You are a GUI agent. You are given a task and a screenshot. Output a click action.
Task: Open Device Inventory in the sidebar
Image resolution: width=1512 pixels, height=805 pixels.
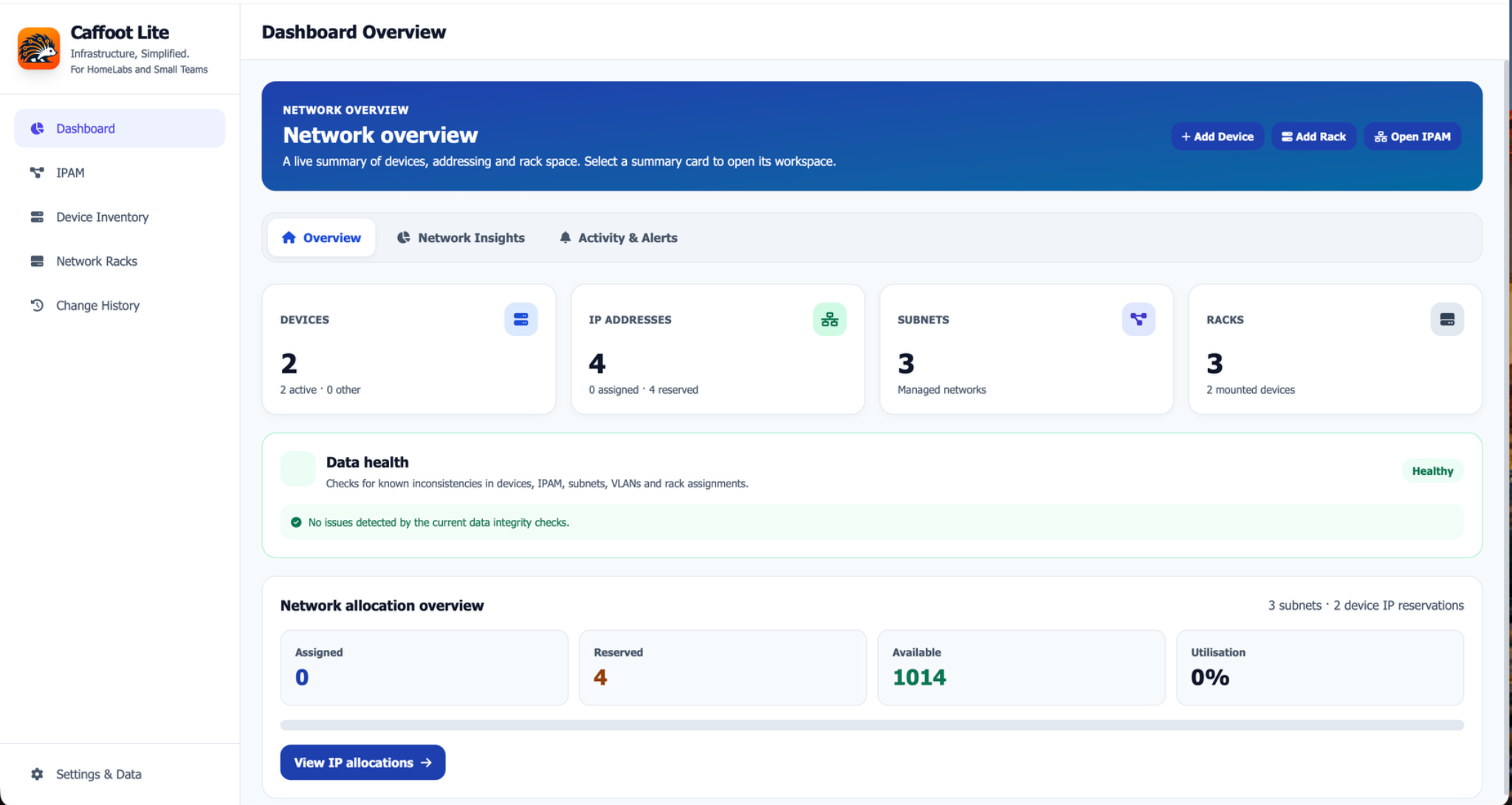[120, 217]
